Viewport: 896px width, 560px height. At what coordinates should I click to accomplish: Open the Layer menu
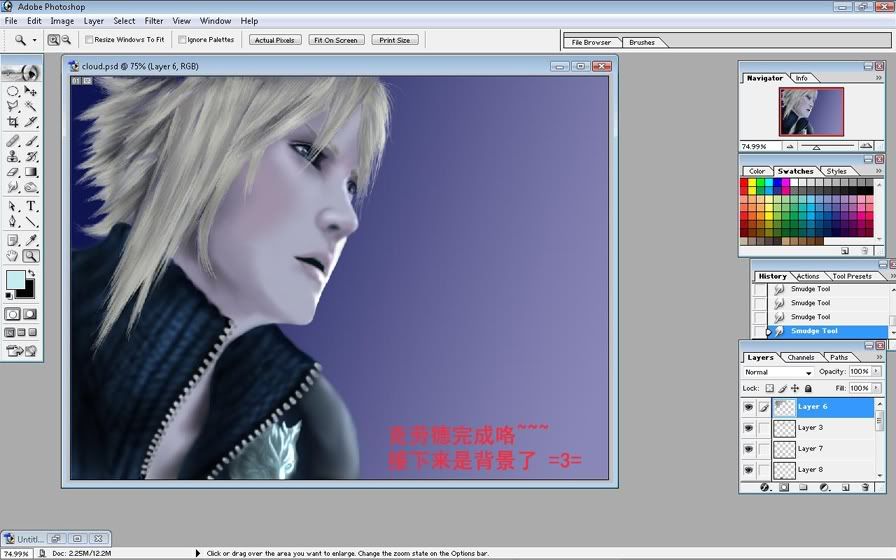pyautogui.click(x=93, y=21)
